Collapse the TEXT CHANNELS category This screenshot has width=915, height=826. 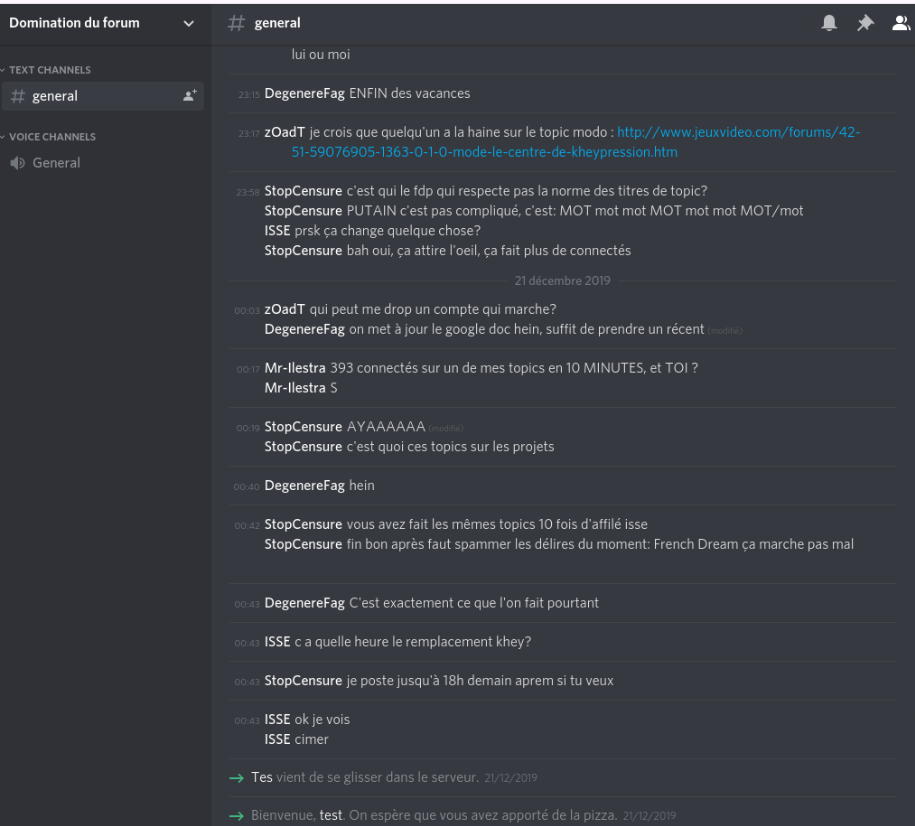[49, 70]
